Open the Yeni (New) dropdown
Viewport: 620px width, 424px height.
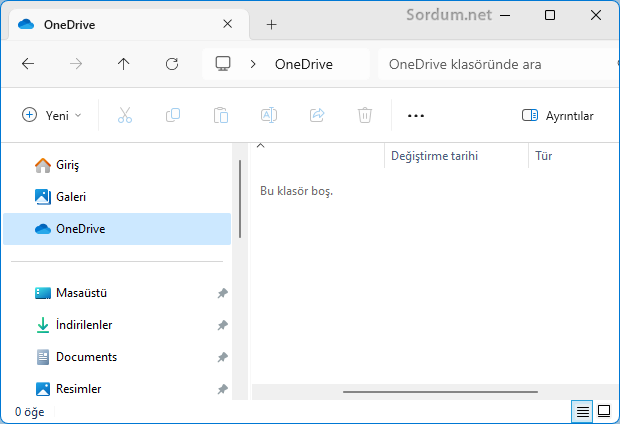tap(52, 115)
